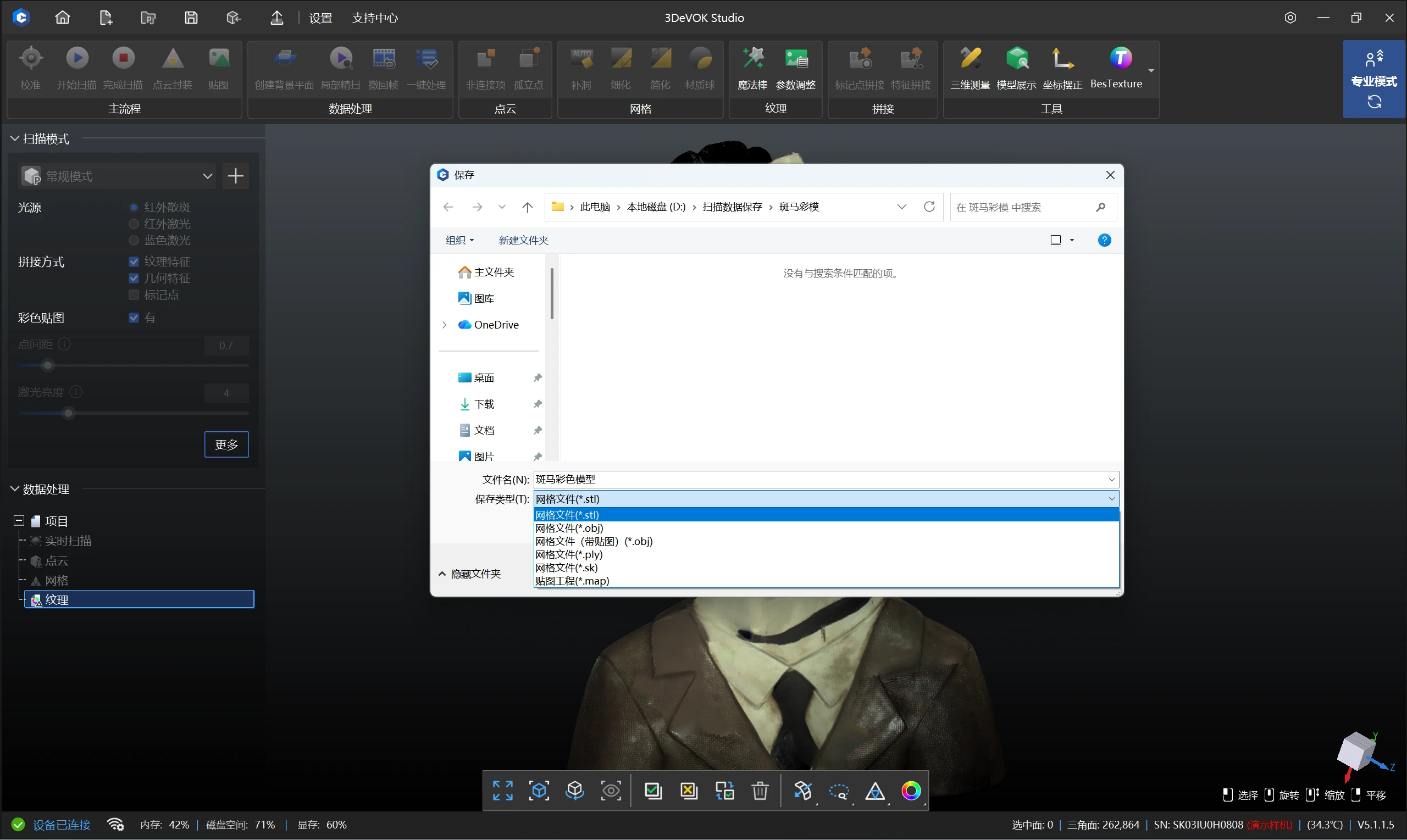Screen dimensions: 1407x840
Task: Select 贴图工程(*.map) in the dropdown list
Action: 573,581
